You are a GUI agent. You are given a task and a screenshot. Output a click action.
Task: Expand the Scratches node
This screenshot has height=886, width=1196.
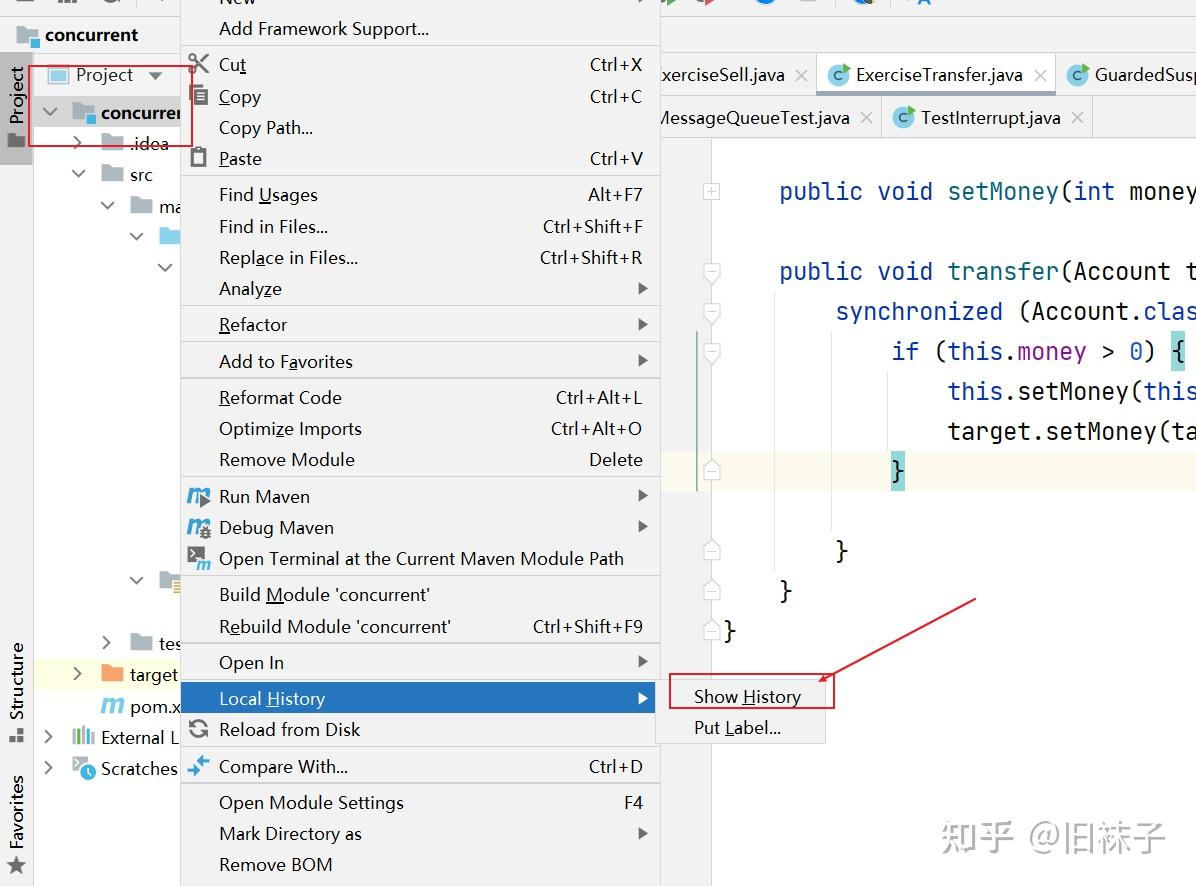tap(49, 767)
